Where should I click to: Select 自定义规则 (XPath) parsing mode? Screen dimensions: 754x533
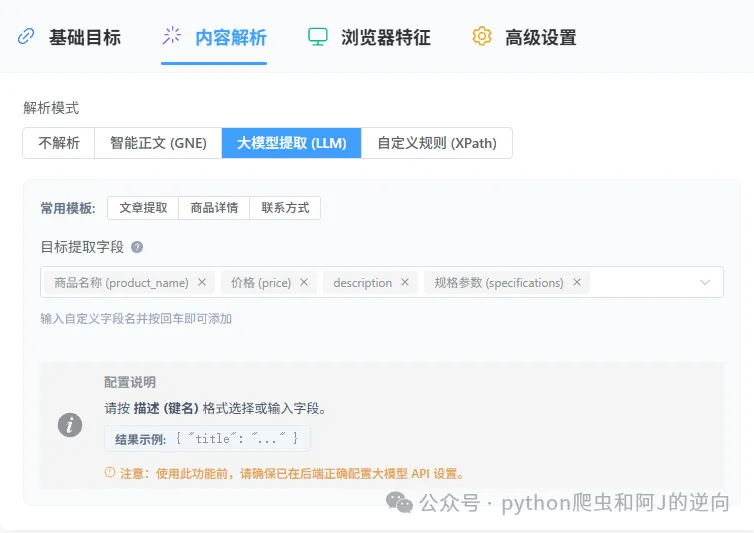coord(437,143)
